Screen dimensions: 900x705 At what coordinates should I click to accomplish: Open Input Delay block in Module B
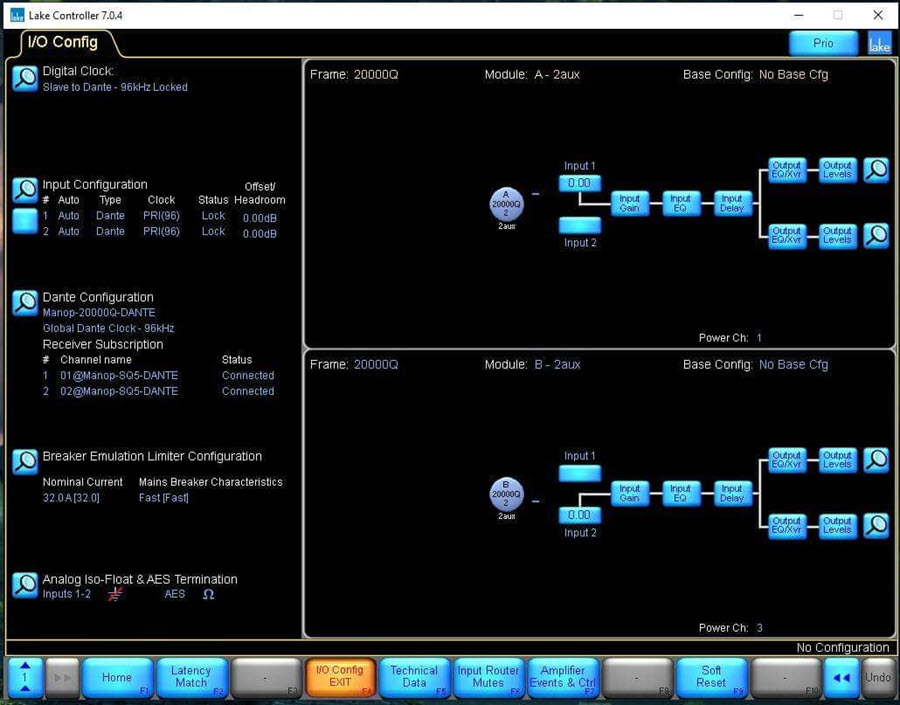pyautogui.click(x=732, y=493)
